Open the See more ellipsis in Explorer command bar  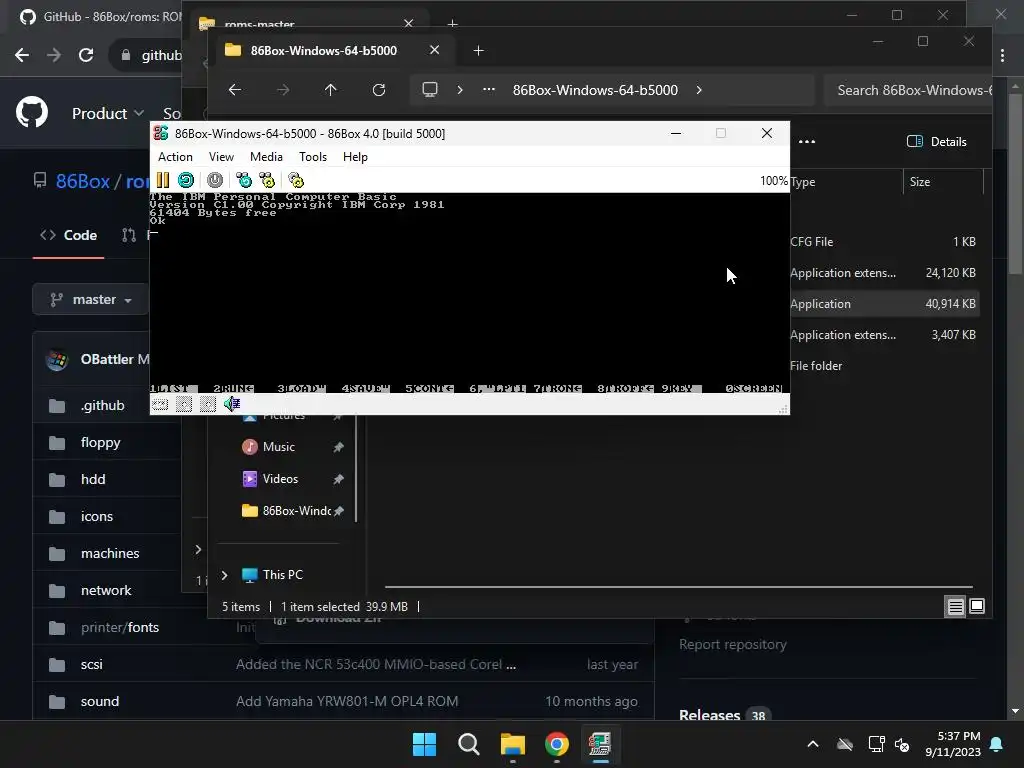point(807,142)
